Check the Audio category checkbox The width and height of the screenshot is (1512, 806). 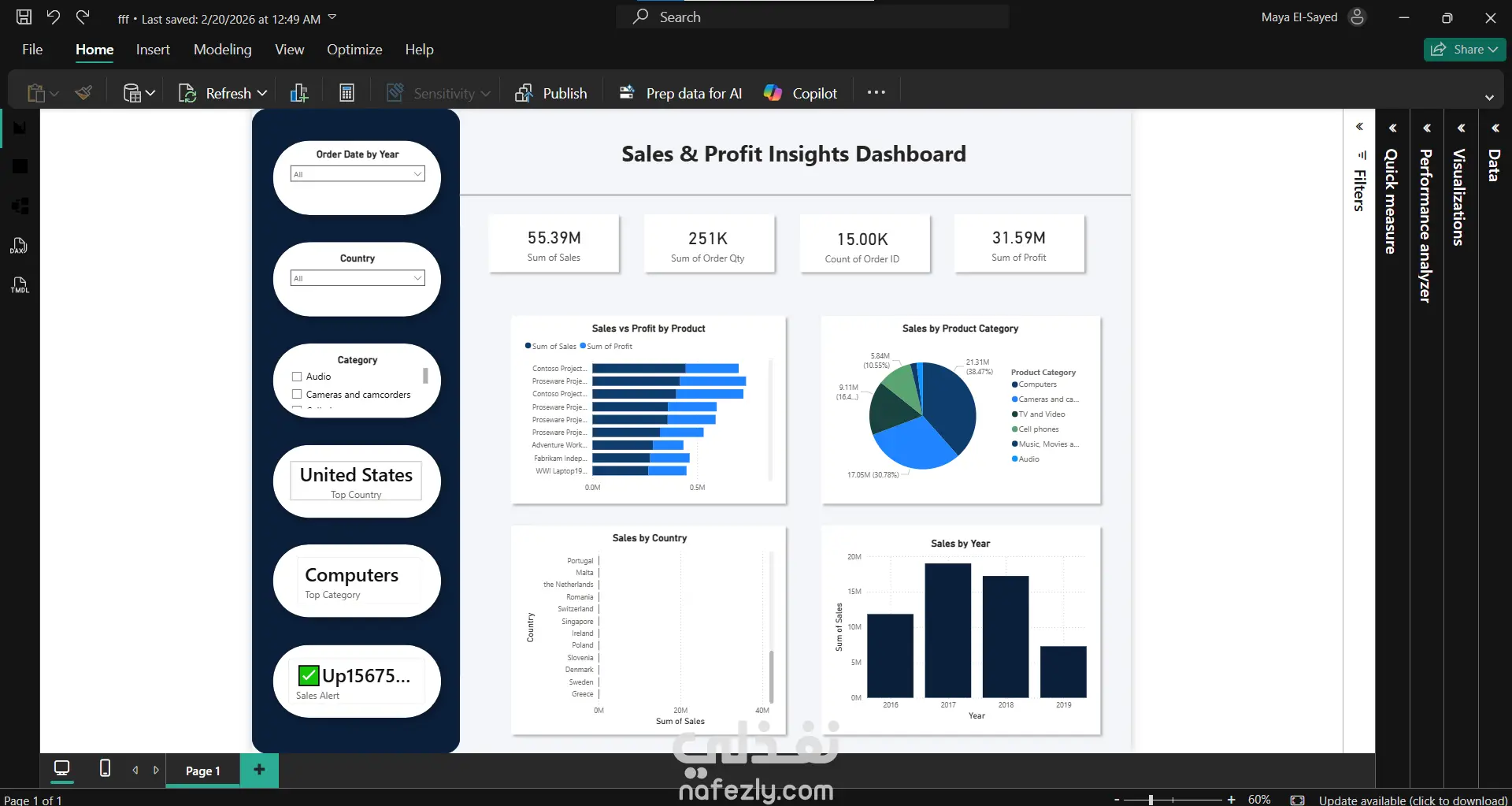coord(297,377)
